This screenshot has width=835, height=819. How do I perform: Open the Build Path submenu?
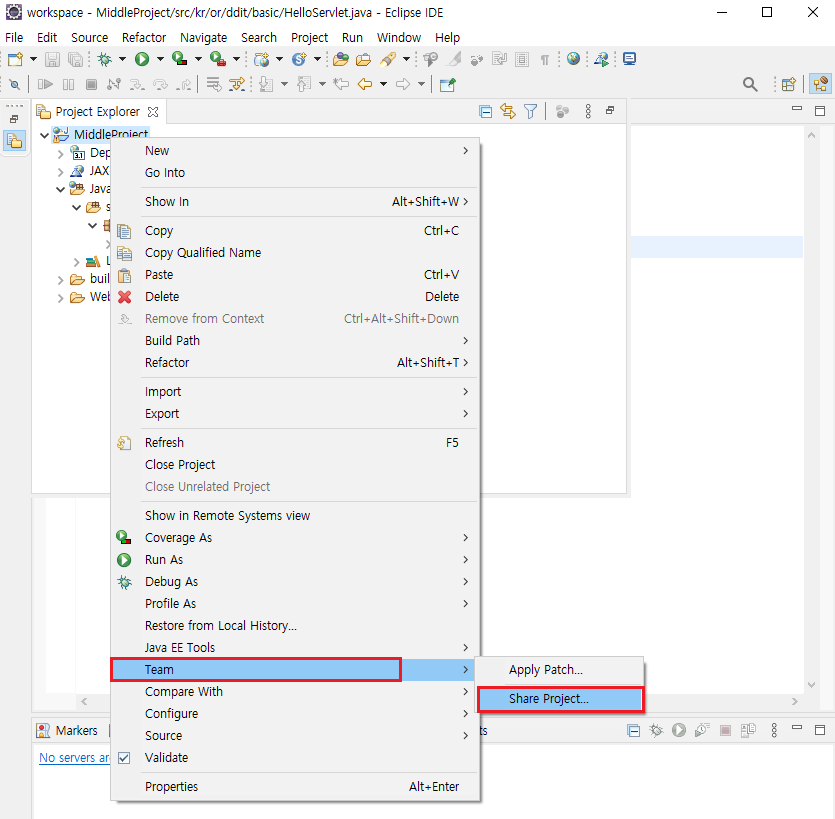tap(296, 340)
